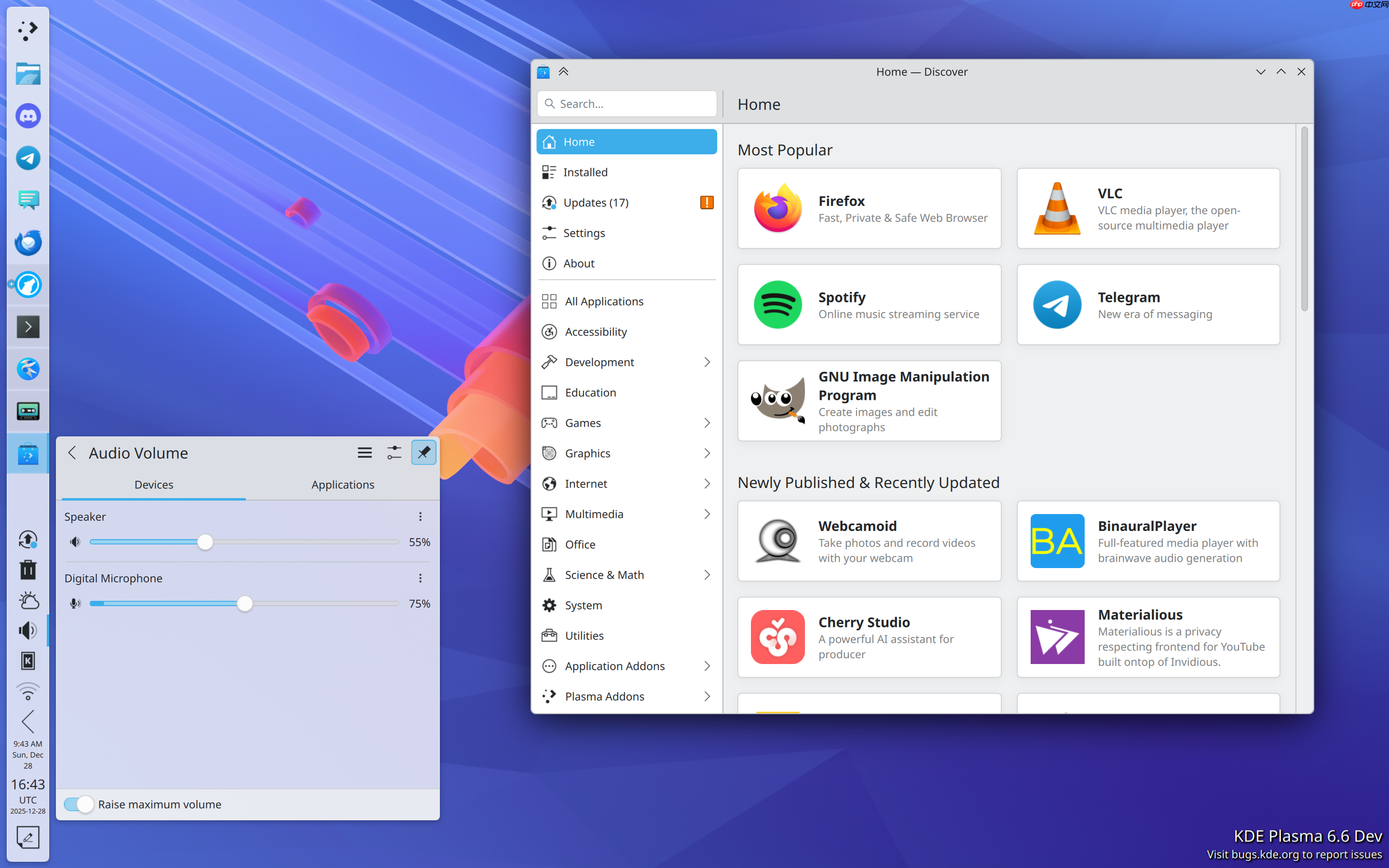The image size is (1389, 868).
Task: Open the terminal from the dock
Action: coord(27,326)
